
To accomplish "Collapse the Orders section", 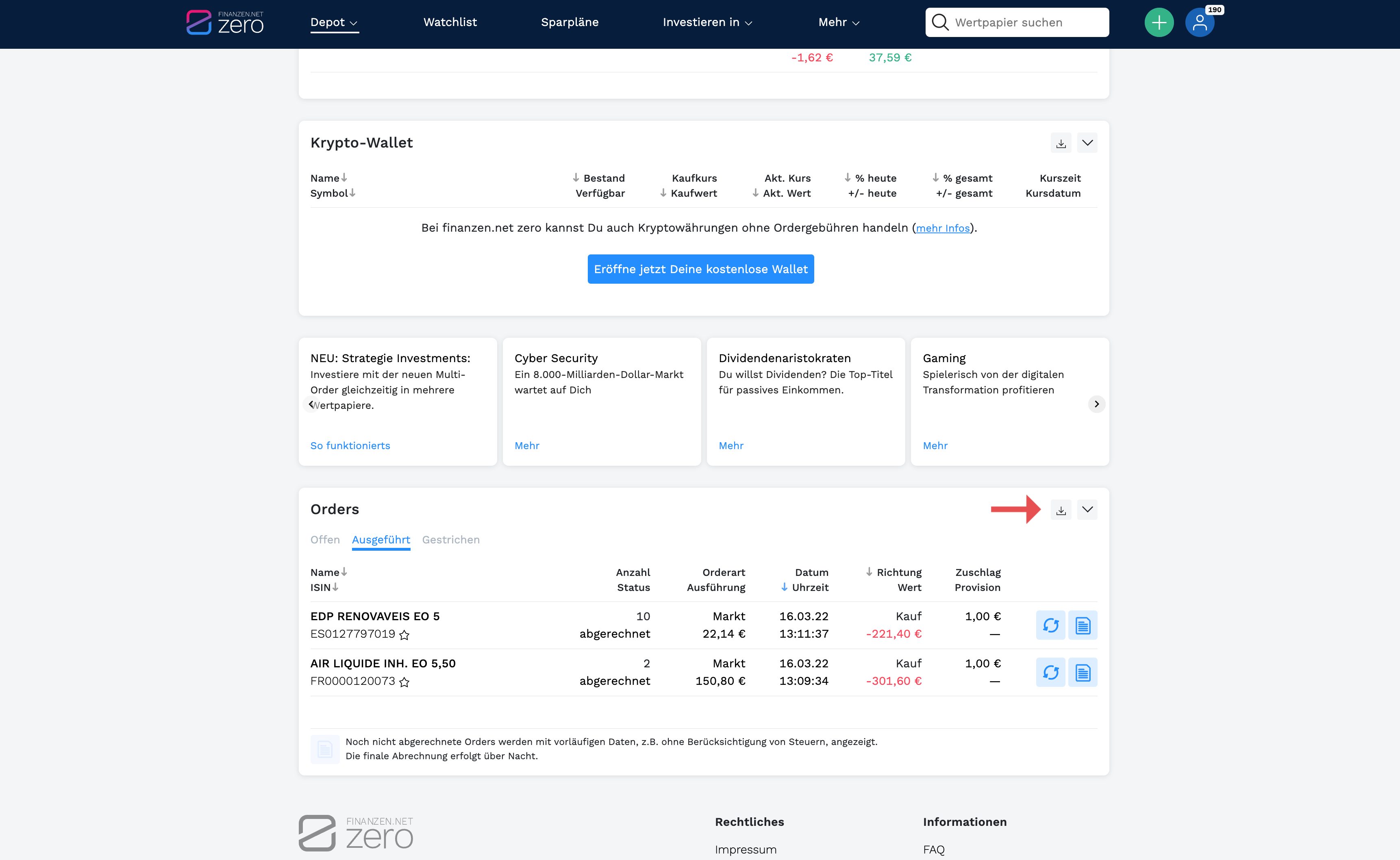I will (1087, 510).
